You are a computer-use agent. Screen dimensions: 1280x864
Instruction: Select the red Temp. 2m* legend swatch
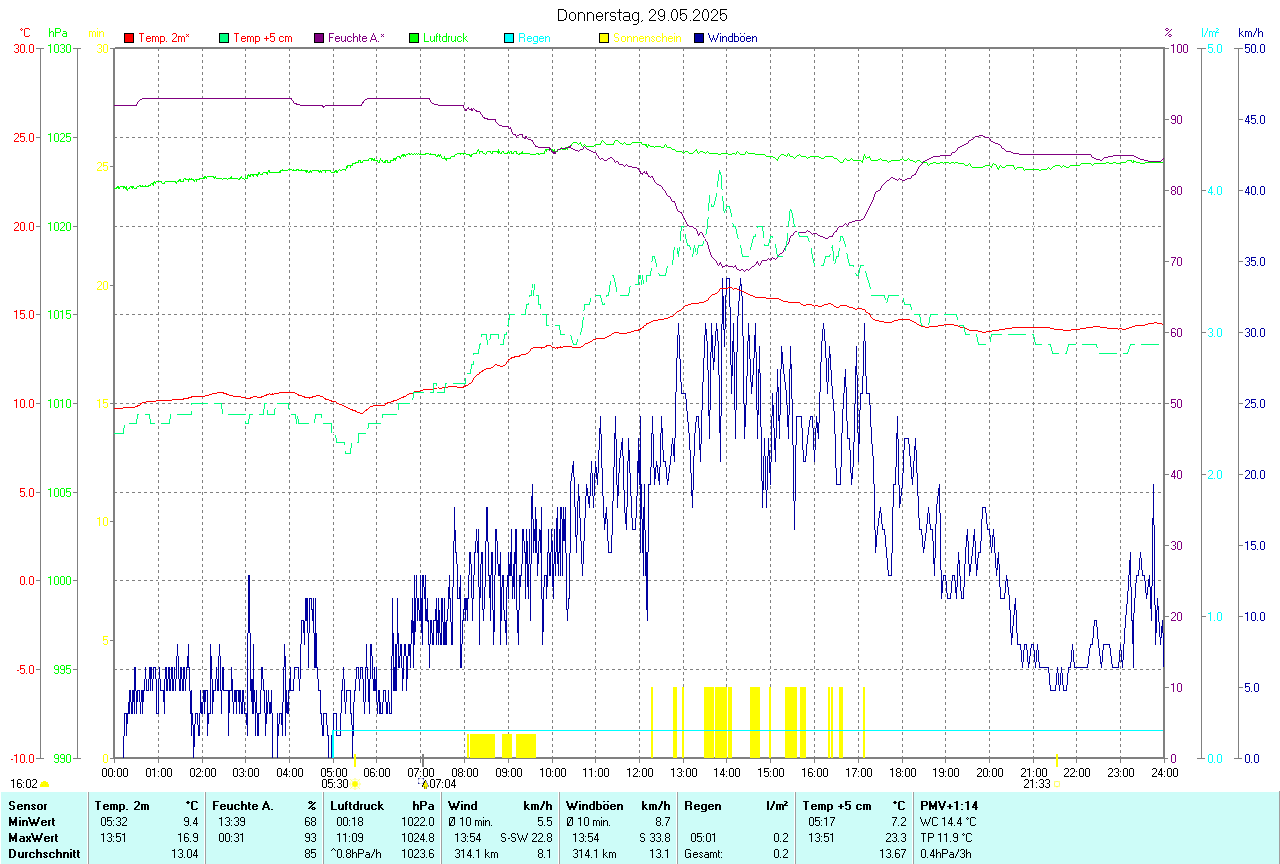tap(129, 38)
